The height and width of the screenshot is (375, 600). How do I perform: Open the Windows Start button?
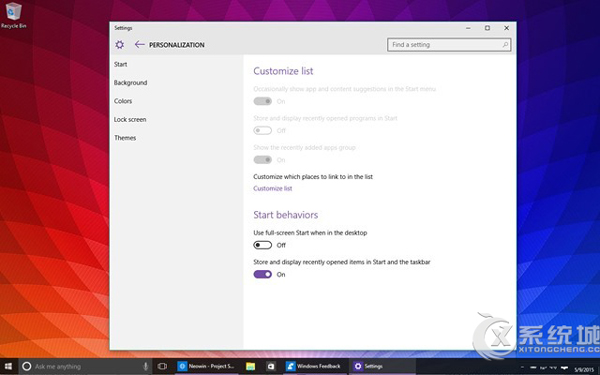[8, 366]
